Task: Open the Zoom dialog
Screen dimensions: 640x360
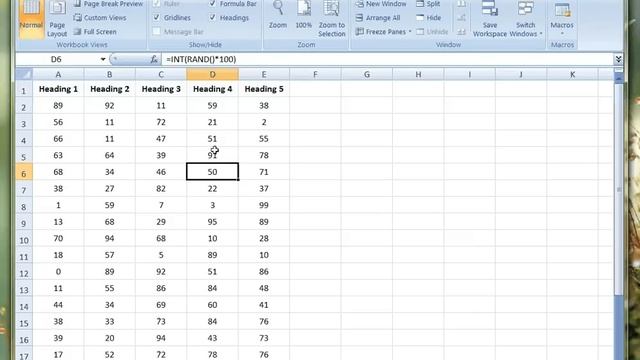Action: click(x=278, y=16)
